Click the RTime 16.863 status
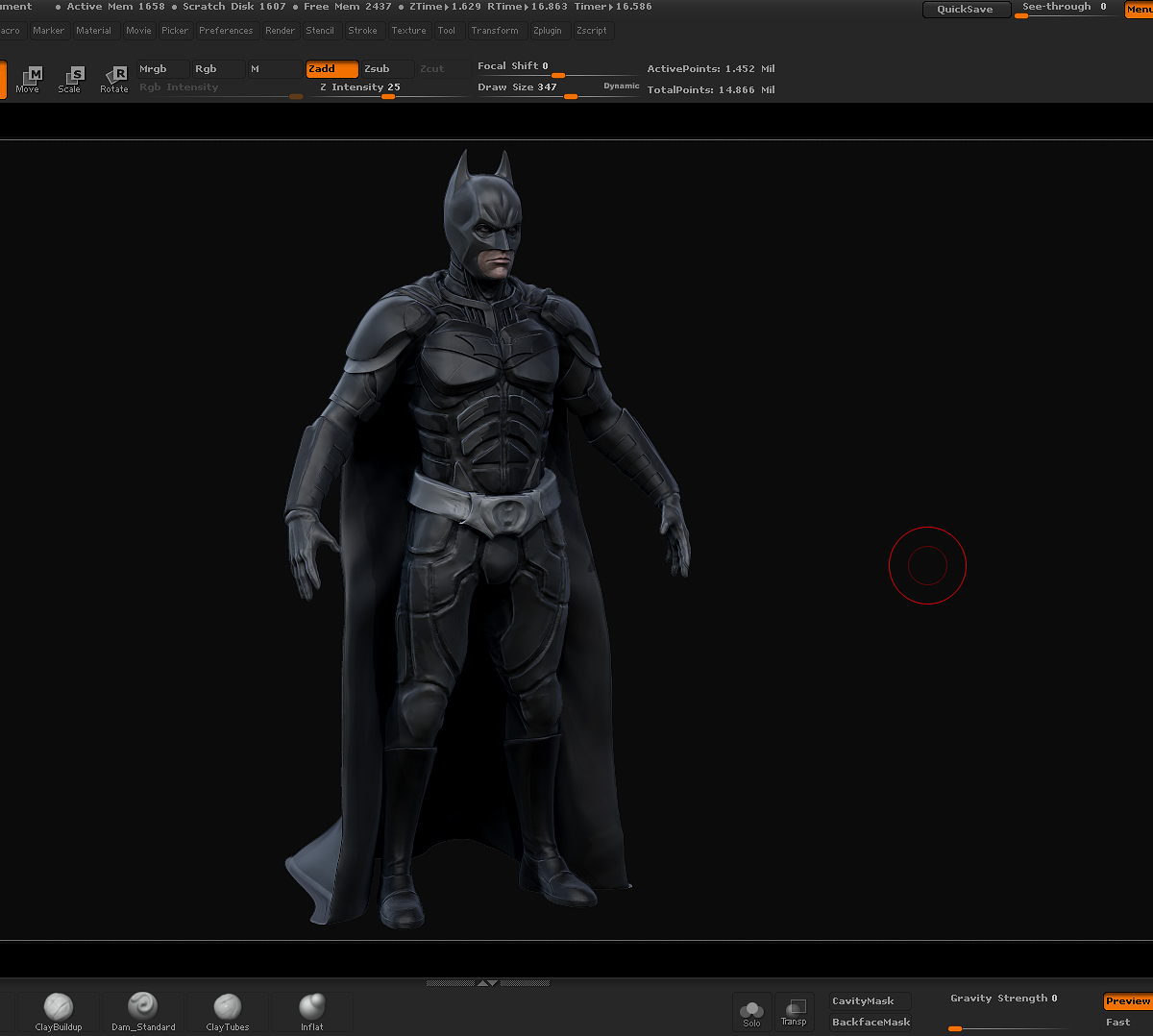Viewport: 1153px width, 1036px height. (x=527, y=7)
